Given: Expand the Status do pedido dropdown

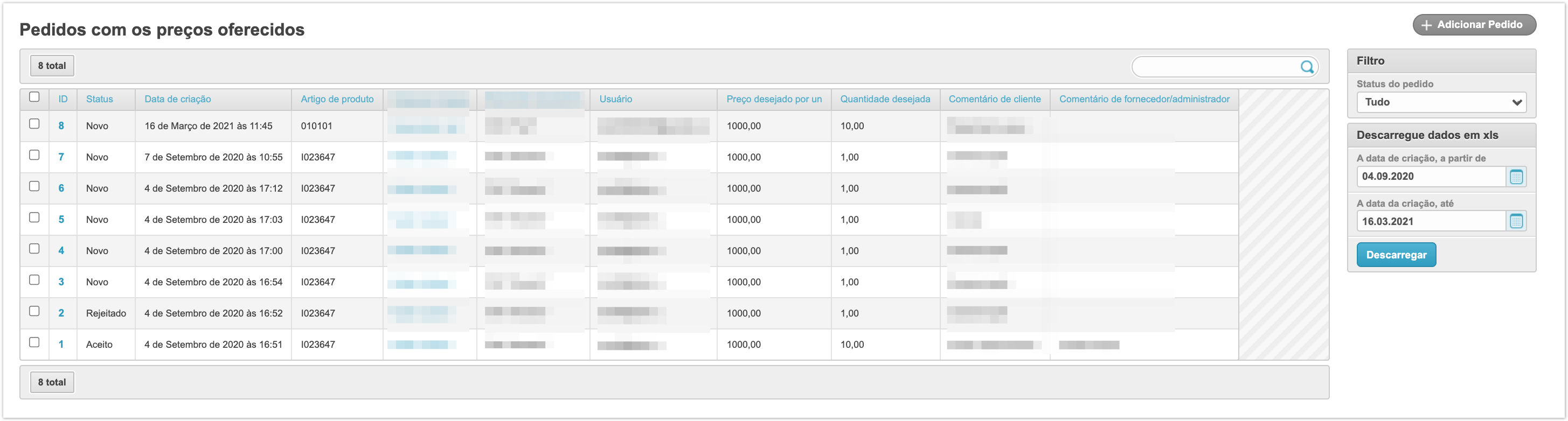Looking at the screenshot, I should (1441, 102).
